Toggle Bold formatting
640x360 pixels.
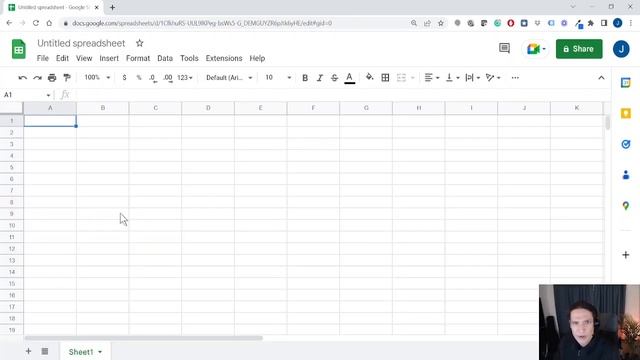pos(305,78)
